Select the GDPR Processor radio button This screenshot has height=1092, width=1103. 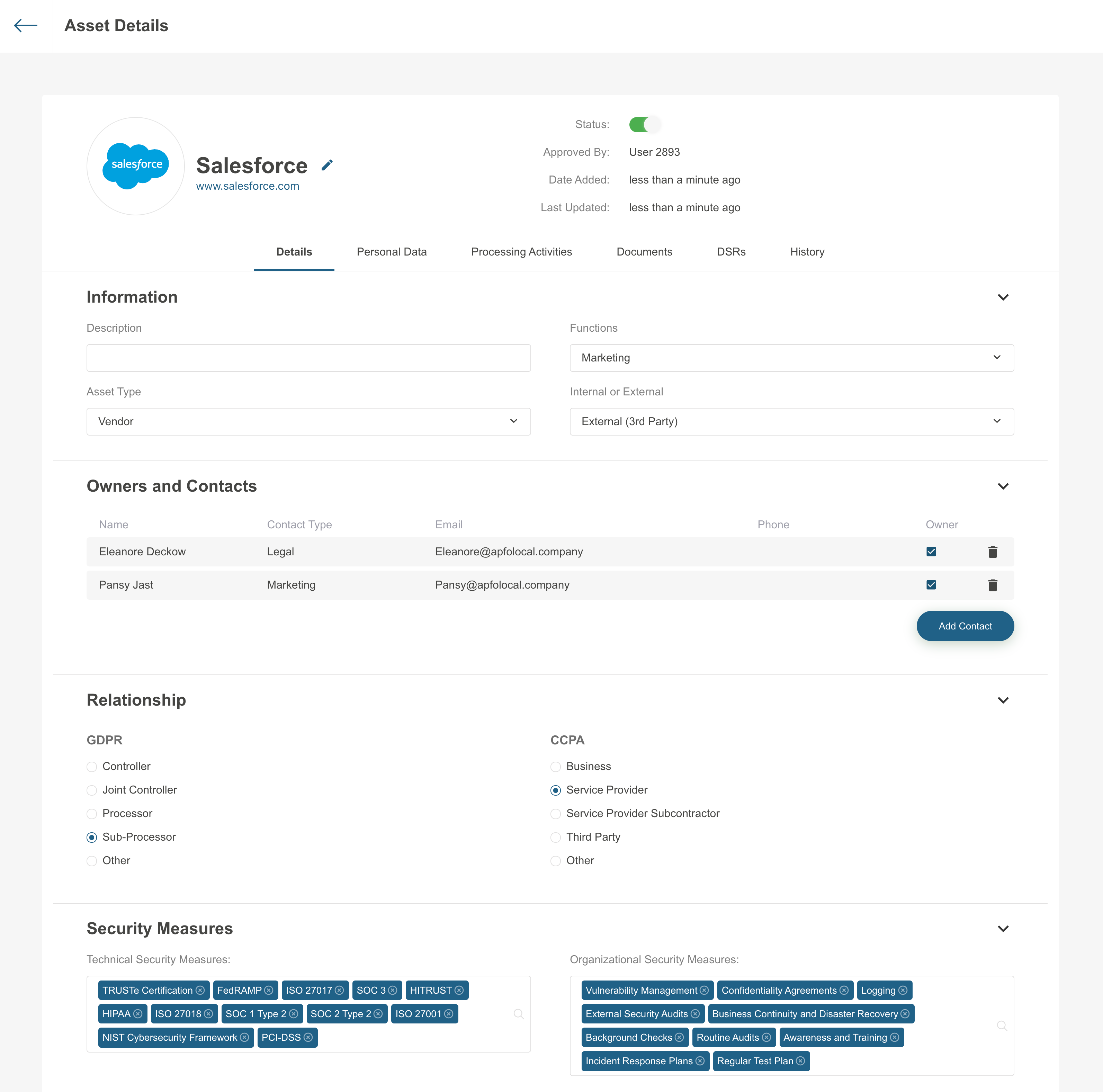coord(92,814)
